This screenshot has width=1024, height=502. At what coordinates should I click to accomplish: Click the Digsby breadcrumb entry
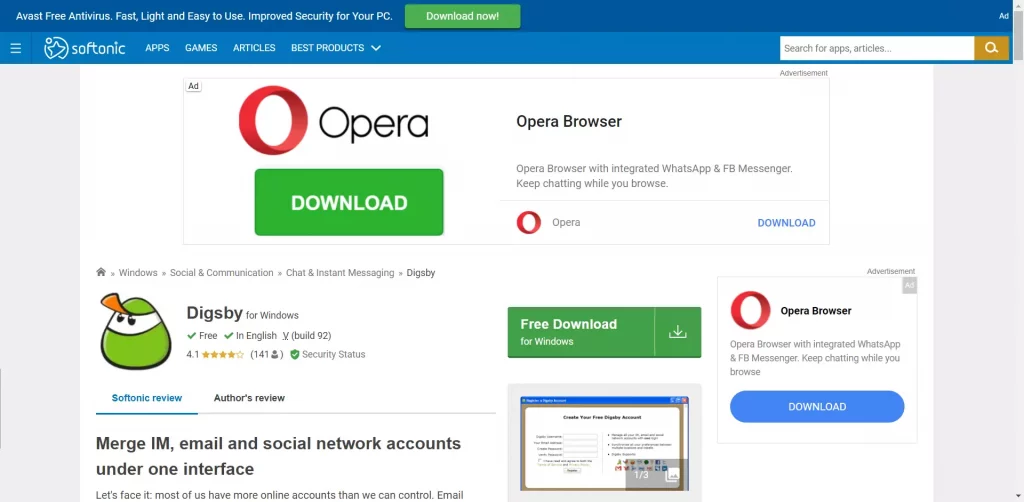point(421,272)
